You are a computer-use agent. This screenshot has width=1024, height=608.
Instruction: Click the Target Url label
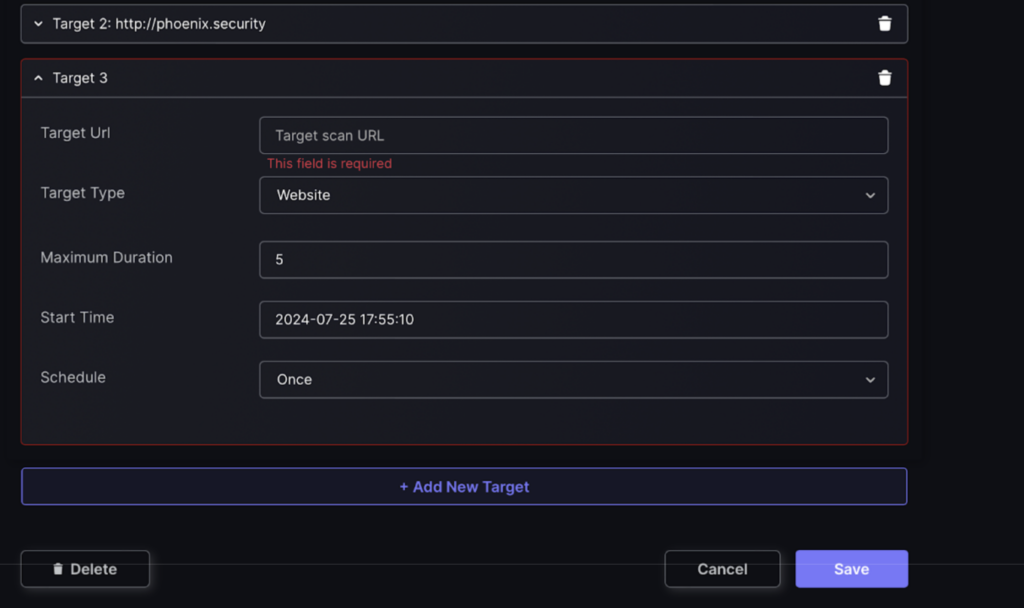(x=75, y=133)
